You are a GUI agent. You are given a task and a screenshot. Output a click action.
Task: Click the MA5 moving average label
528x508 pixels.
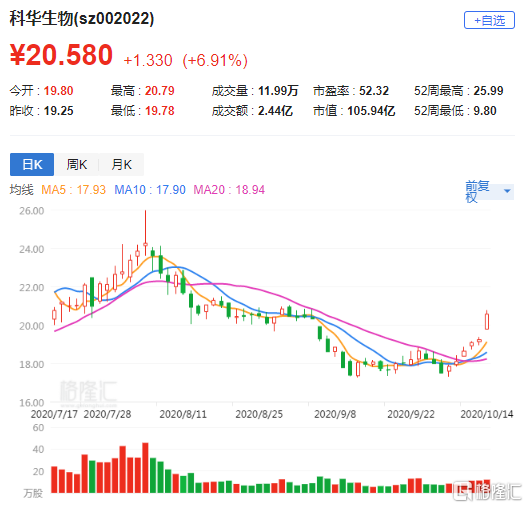[x=73, y=190]
